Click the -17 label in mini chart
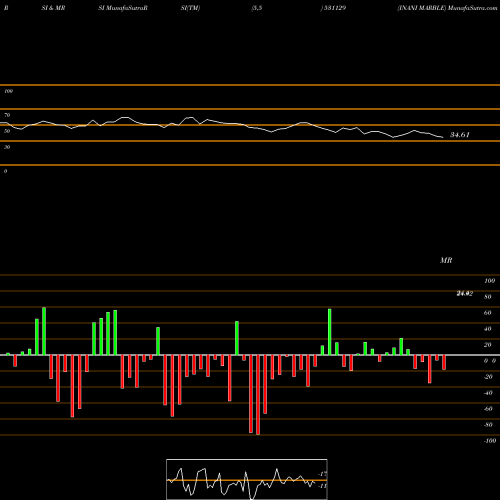The width and height of the screenshot is (500, 500). click(323, 474)
